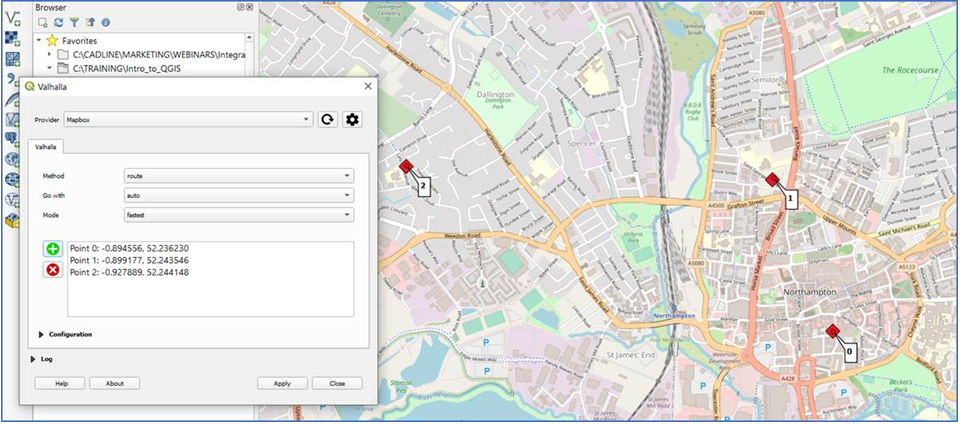960x425 pixels.
Task: Toggle the Browser properties info icon
Action: pyautogui.click(x=105, y=22)
